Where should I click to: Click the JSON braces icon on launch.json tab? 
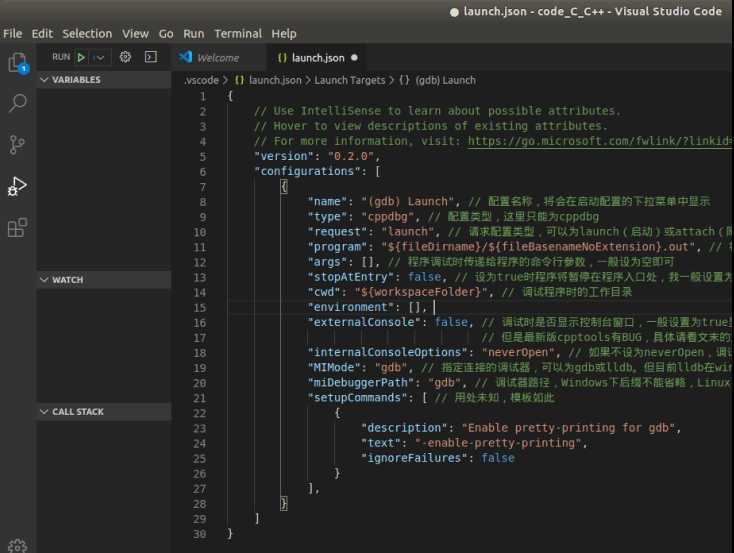282,58
